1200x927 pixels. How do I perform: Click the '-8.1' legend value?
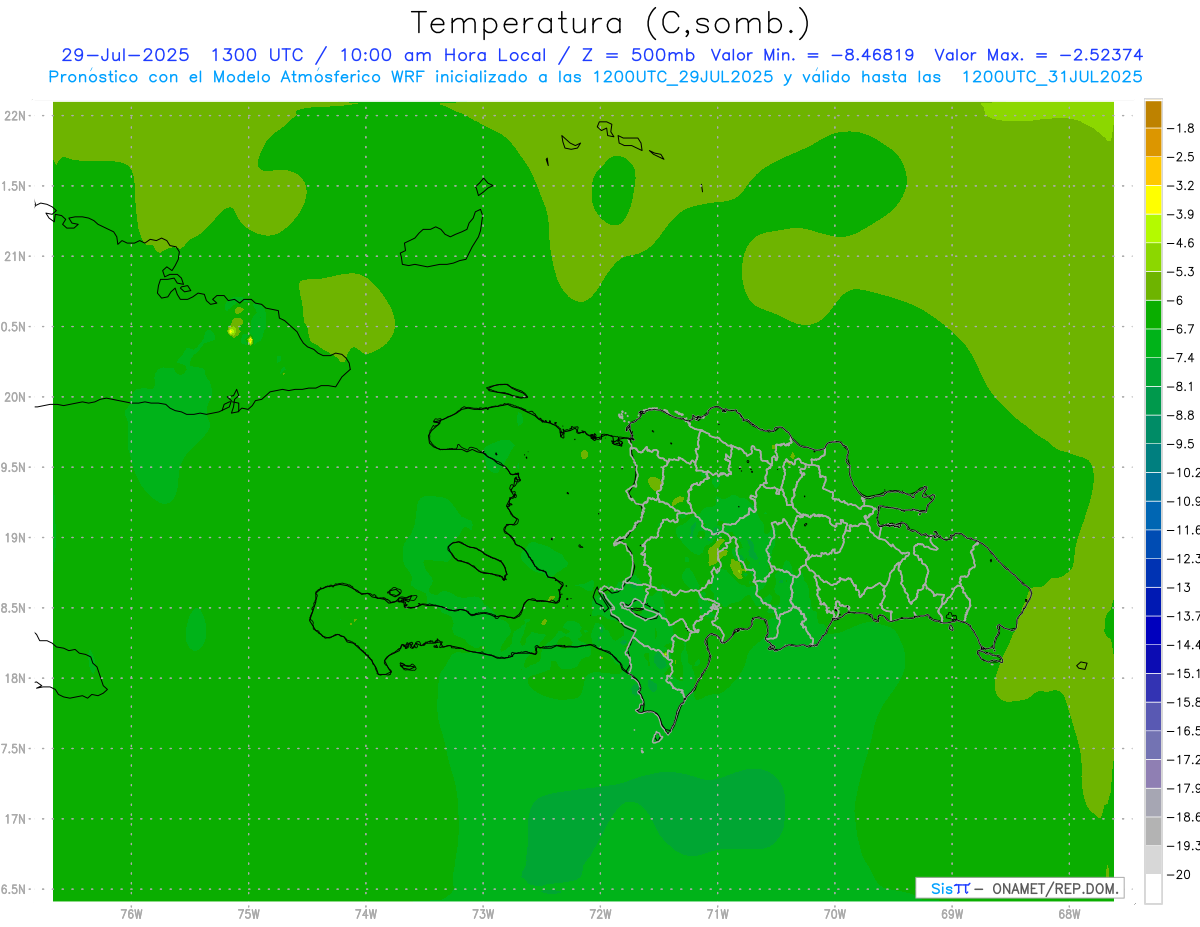pos(1181,386)
